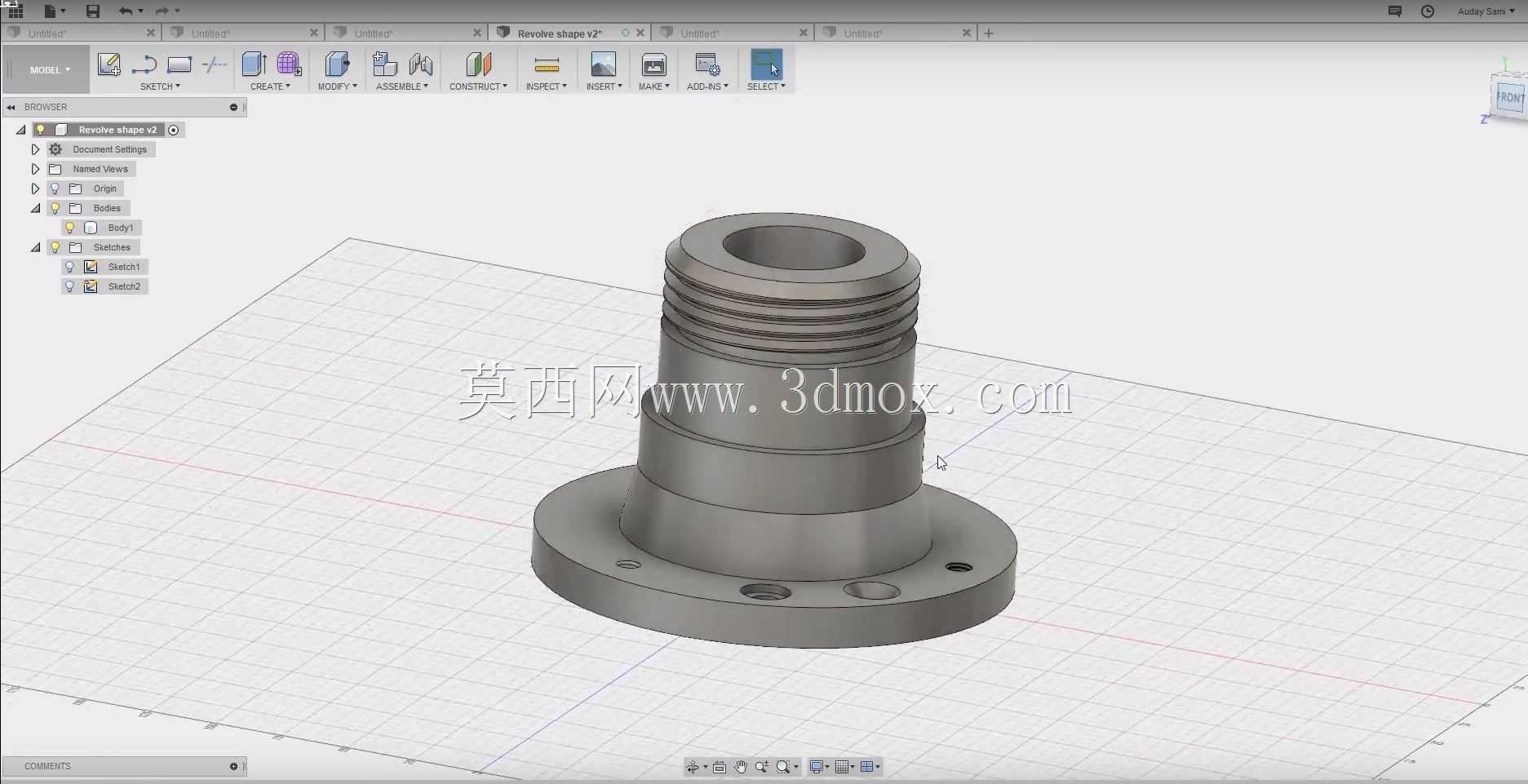
Task: Click the Add-Ins scripts icon
Action: (x=707, y=64)
